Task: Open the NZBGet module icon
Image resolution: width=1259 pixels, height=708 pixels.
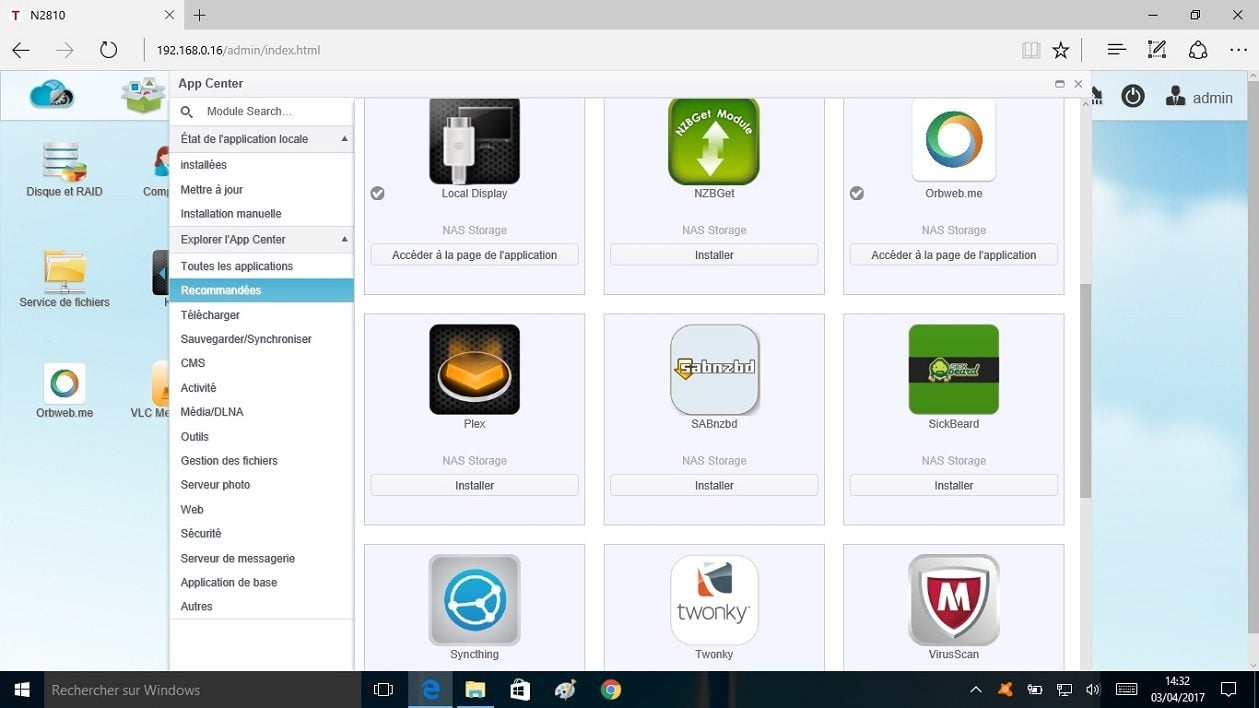Action: click(x=714, y=142)
